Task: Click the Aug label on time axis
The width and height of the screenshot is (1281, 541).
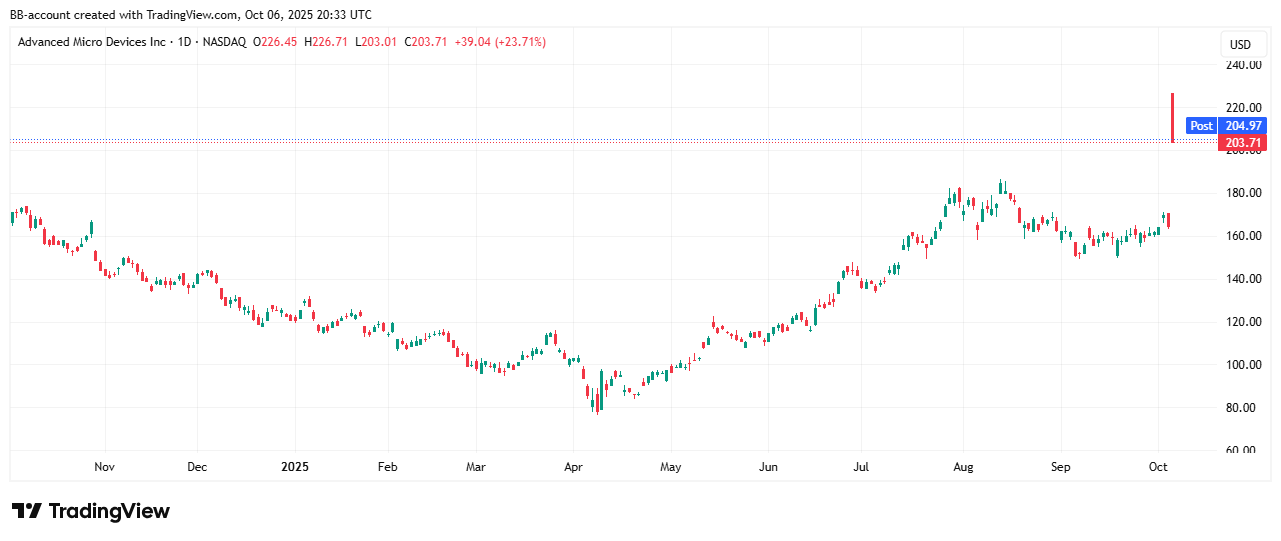Action: 963,467
